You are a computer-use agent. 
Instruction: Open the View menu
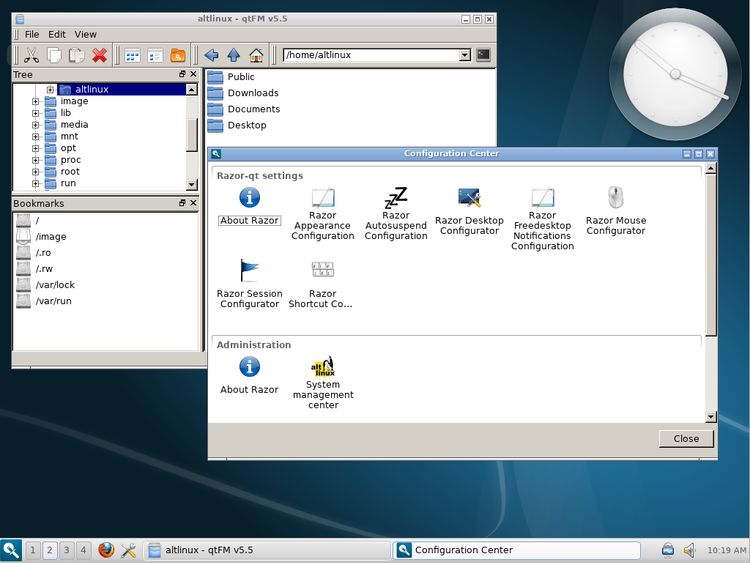[x=86, y=34]
